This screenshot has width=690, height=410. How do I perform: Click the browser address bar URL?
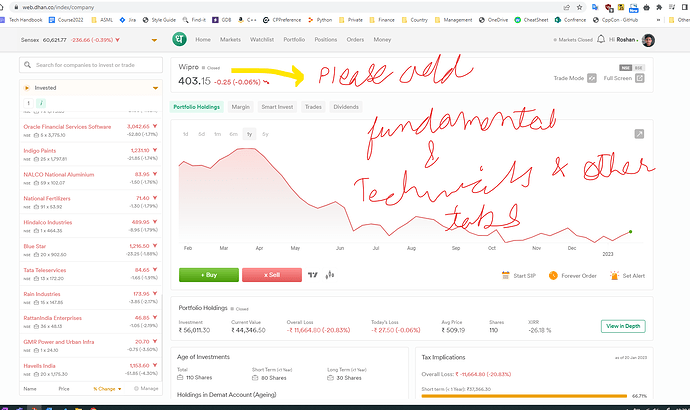[58, 7]
